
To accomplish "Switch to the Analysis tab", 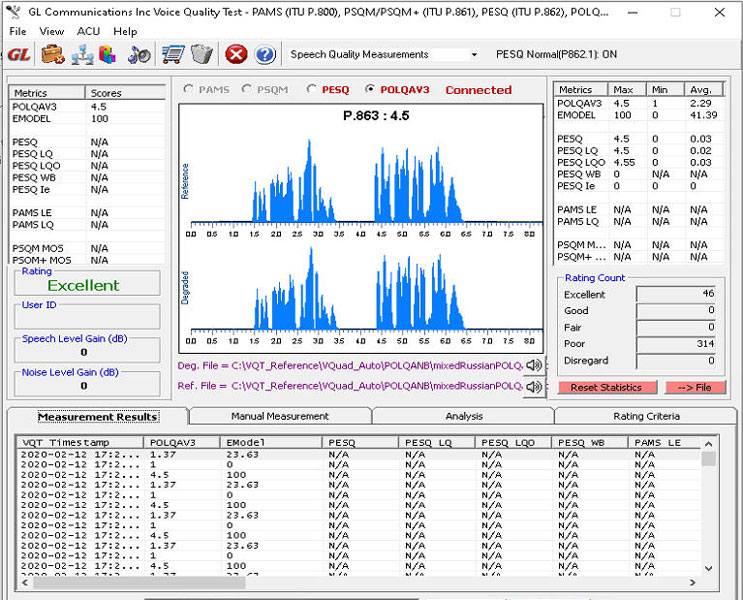I will pyautogui.click(x=463, y=416).
